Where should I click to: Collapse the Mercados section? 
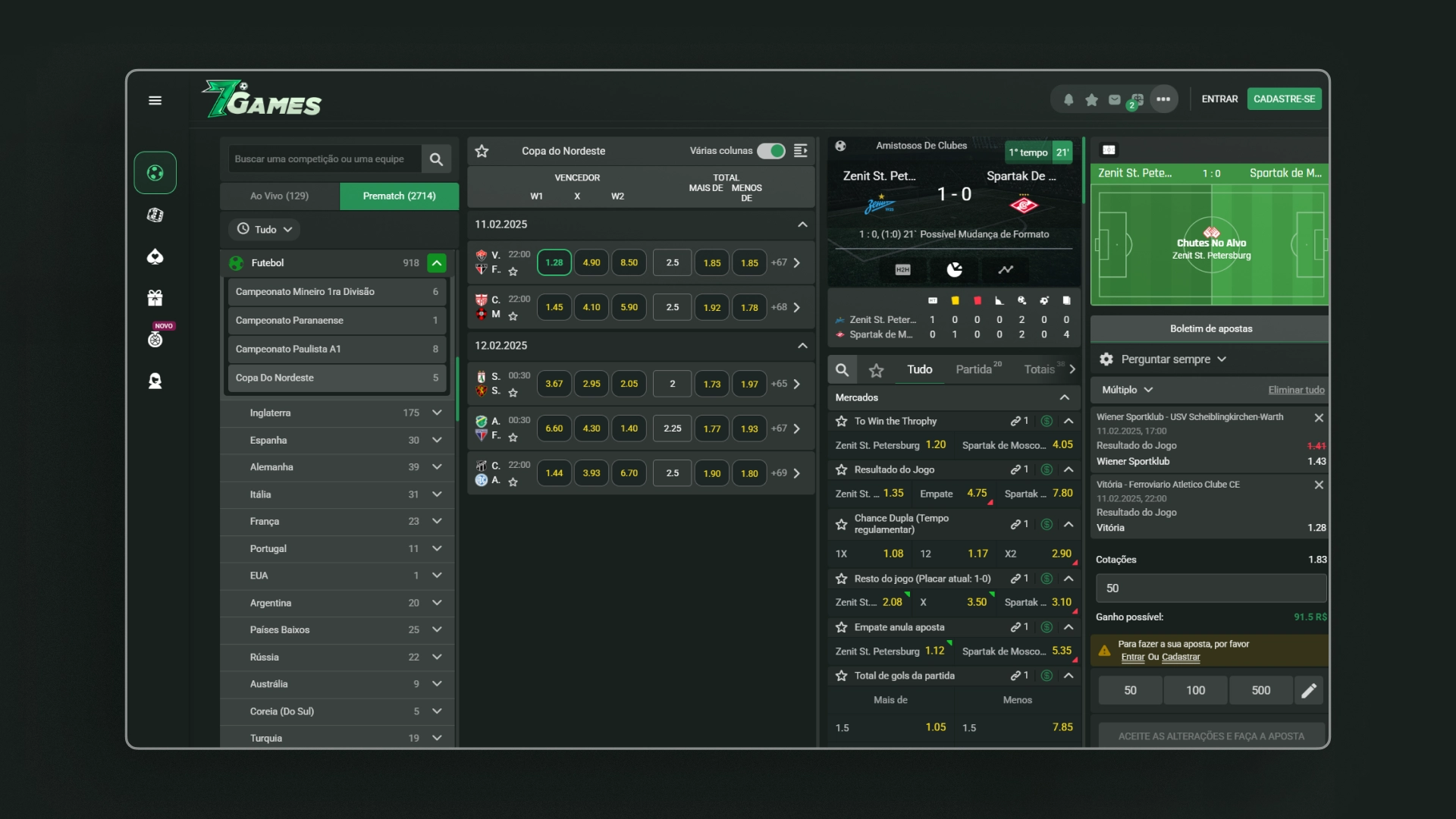1065,397
